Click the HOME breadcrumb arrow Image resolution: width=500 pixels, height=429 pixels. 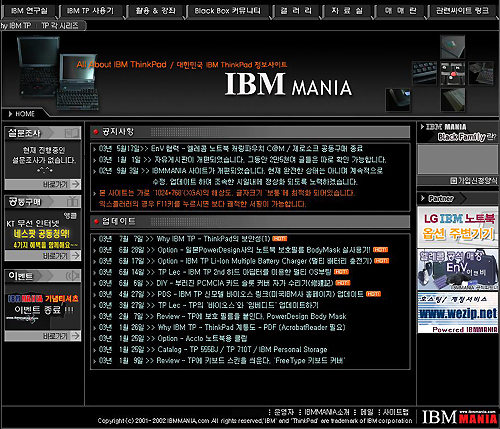10,114
